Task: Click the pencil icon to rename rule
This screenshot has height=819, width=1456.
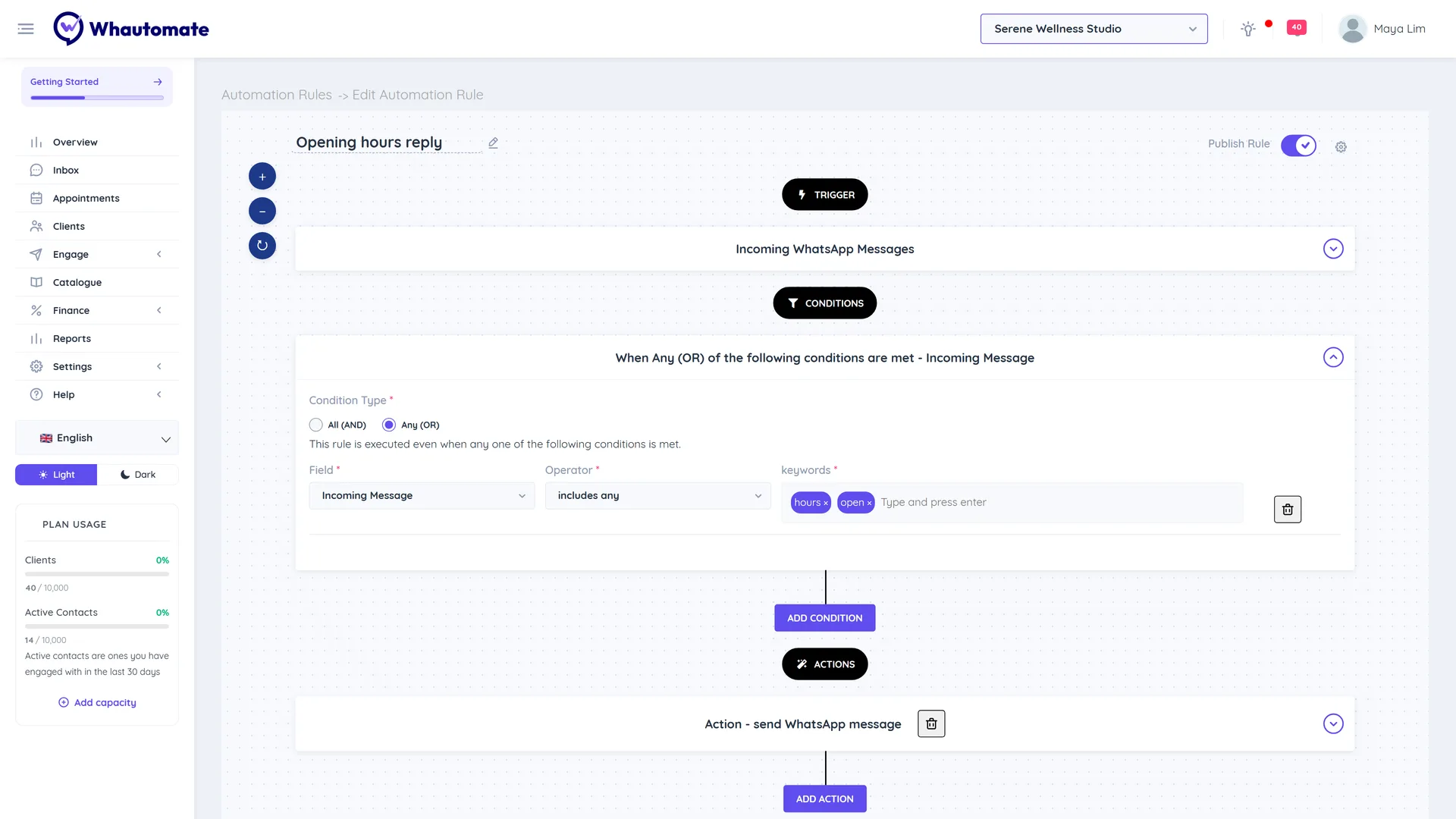Action: [493, 143]
